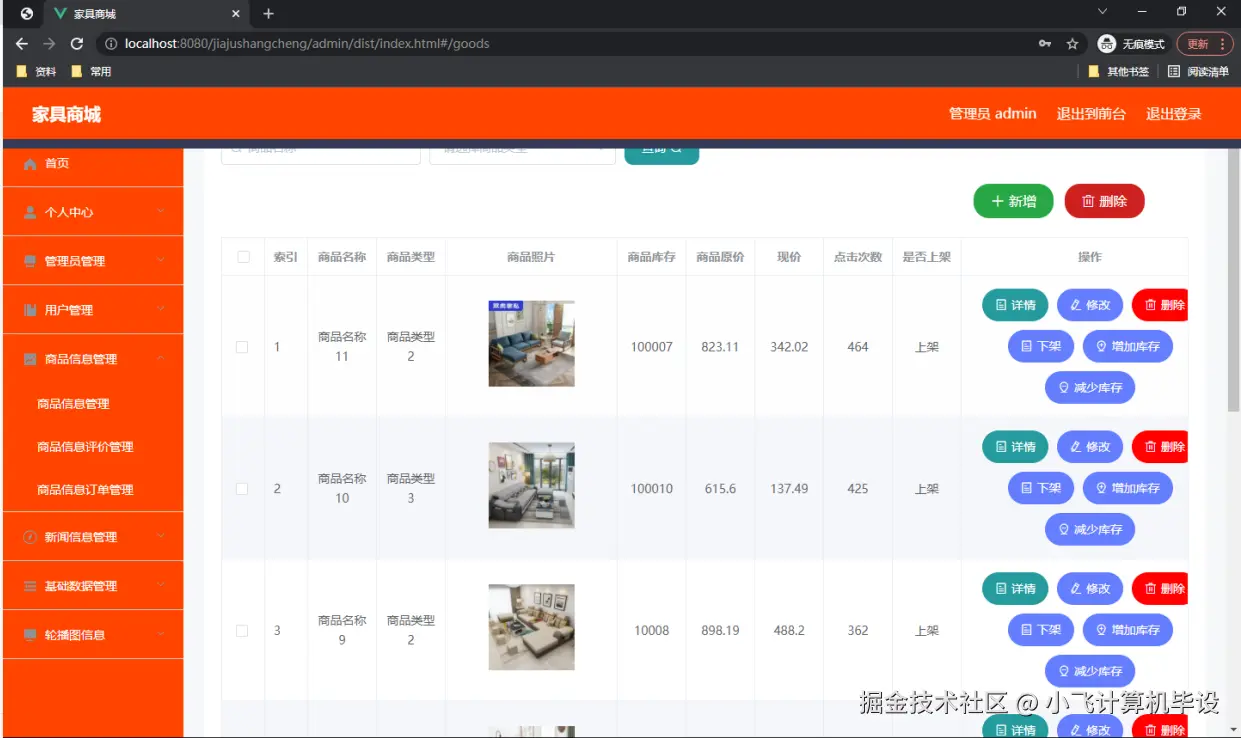
Task: Expand 个人中心 menu chevron
Action: pyautogui.click(x=161, y=211)
